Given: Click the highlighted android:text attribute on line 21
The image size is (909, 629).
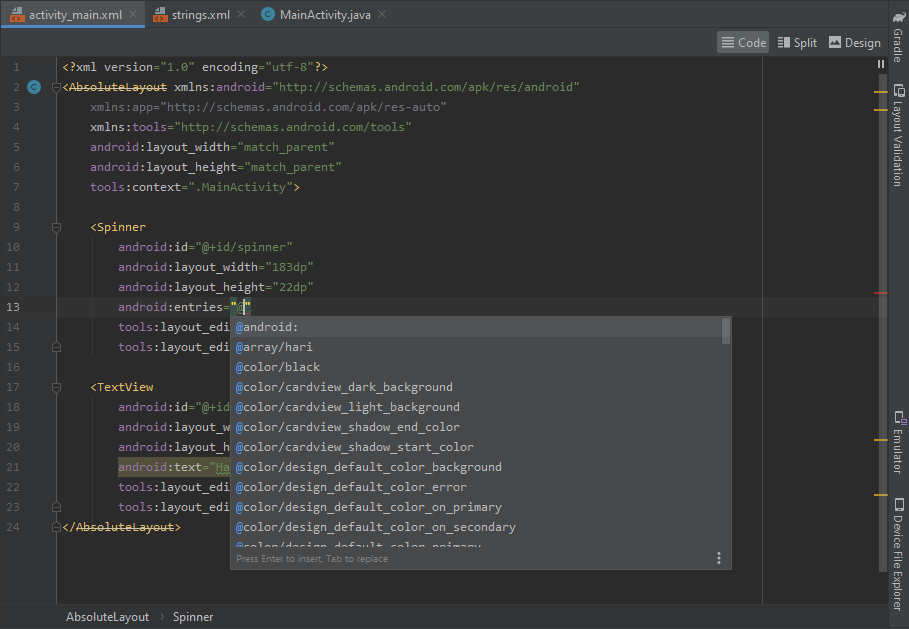Looking at the screenshot, I should [x=174, y=467].
